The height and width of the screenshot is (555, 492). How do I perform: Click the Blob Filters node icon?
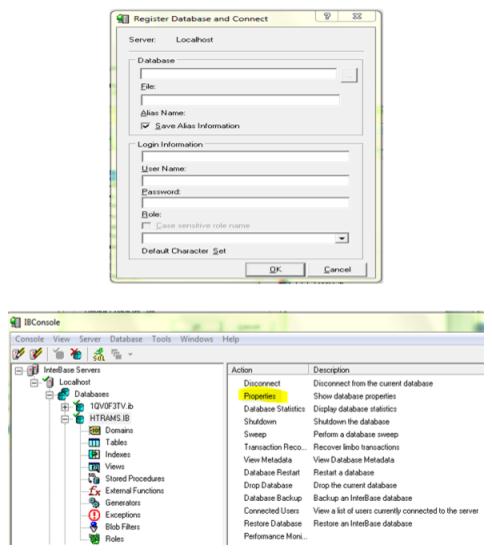(94, 527)
